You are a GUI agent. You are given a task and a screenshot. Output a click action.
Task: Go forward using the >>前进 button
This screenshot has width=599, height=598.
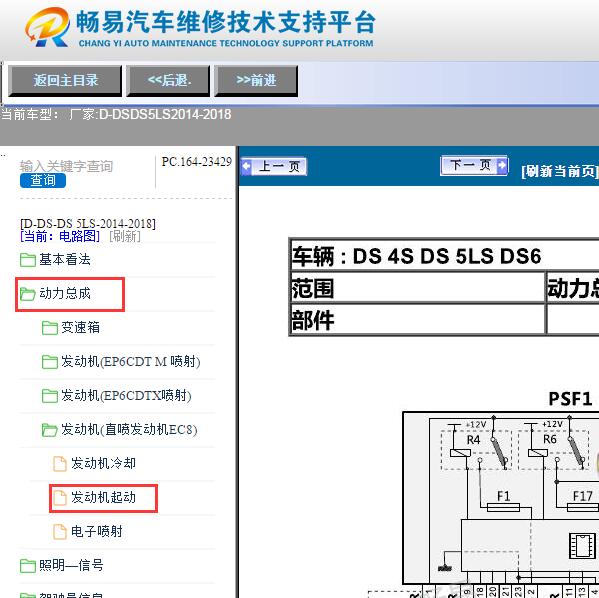(x=256, y=81)
